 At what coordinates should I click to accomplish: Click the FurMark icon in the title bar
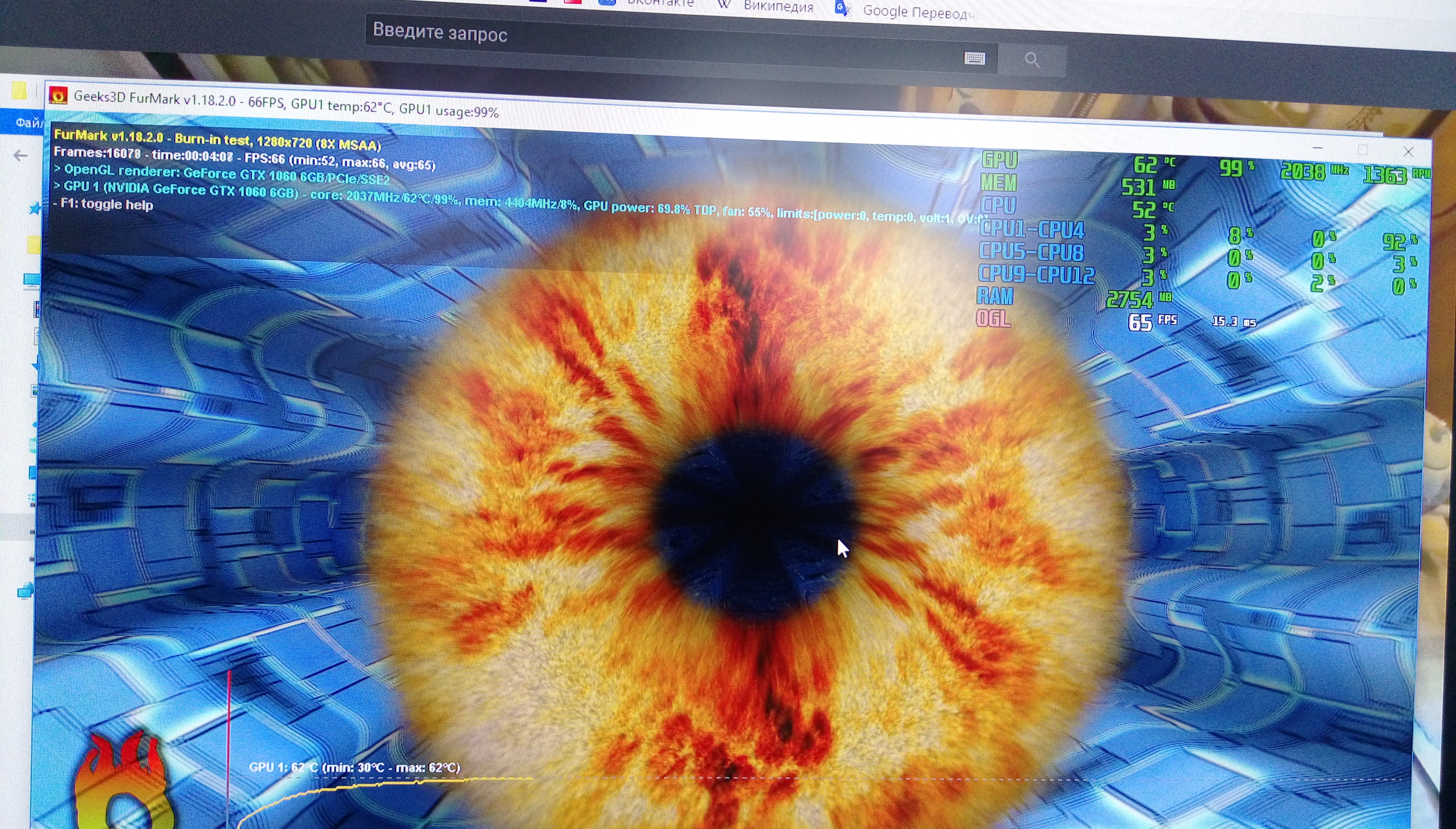coord(58,96)
